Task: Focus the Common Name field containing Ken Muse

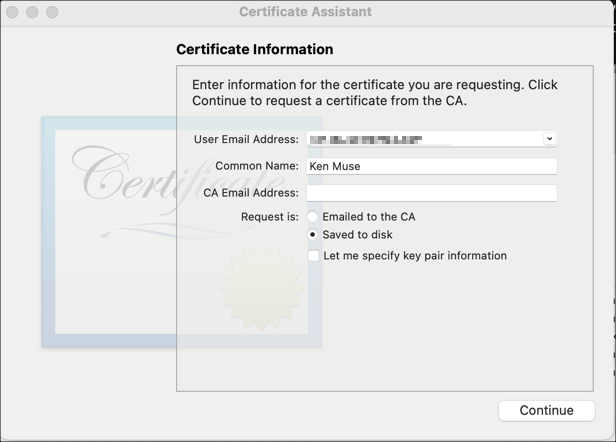Action: (431, 166)
